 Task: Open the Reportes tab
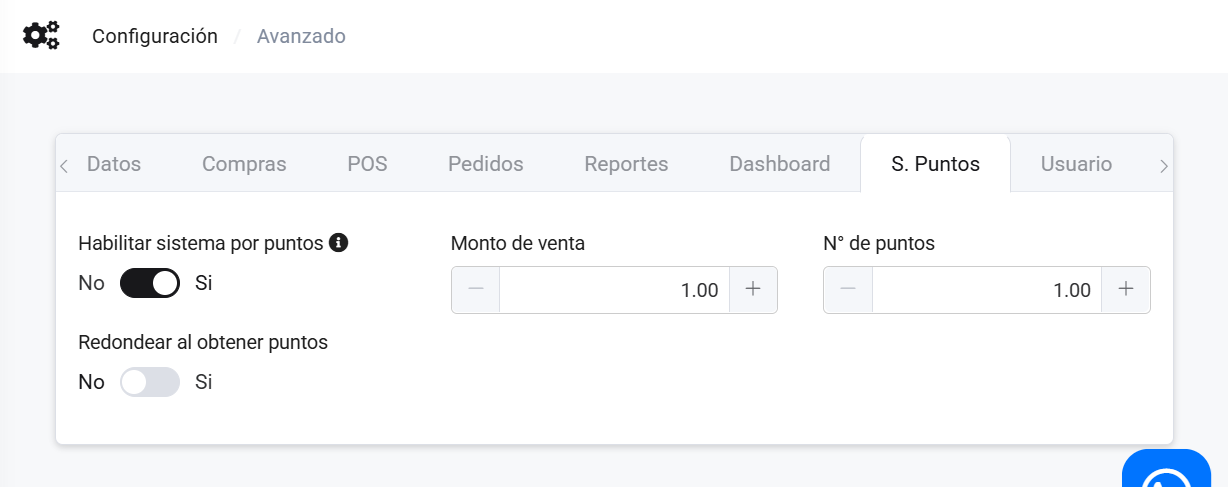tap(626, 164)
